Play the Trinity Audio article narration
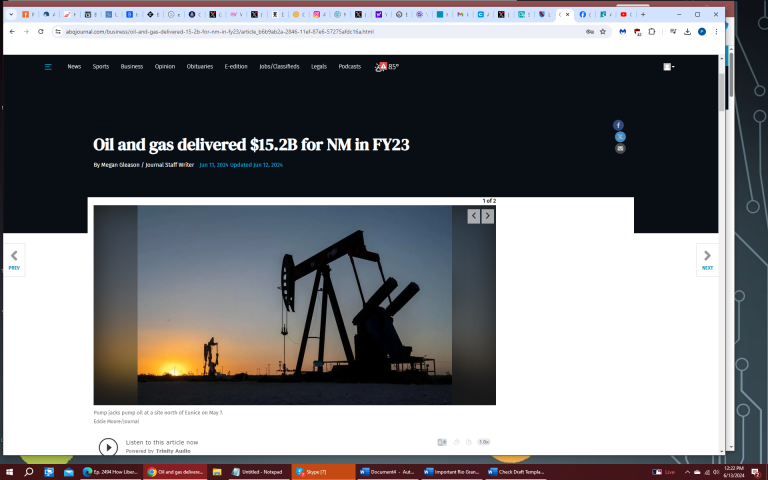768x480 pixels. pos(108,446)
